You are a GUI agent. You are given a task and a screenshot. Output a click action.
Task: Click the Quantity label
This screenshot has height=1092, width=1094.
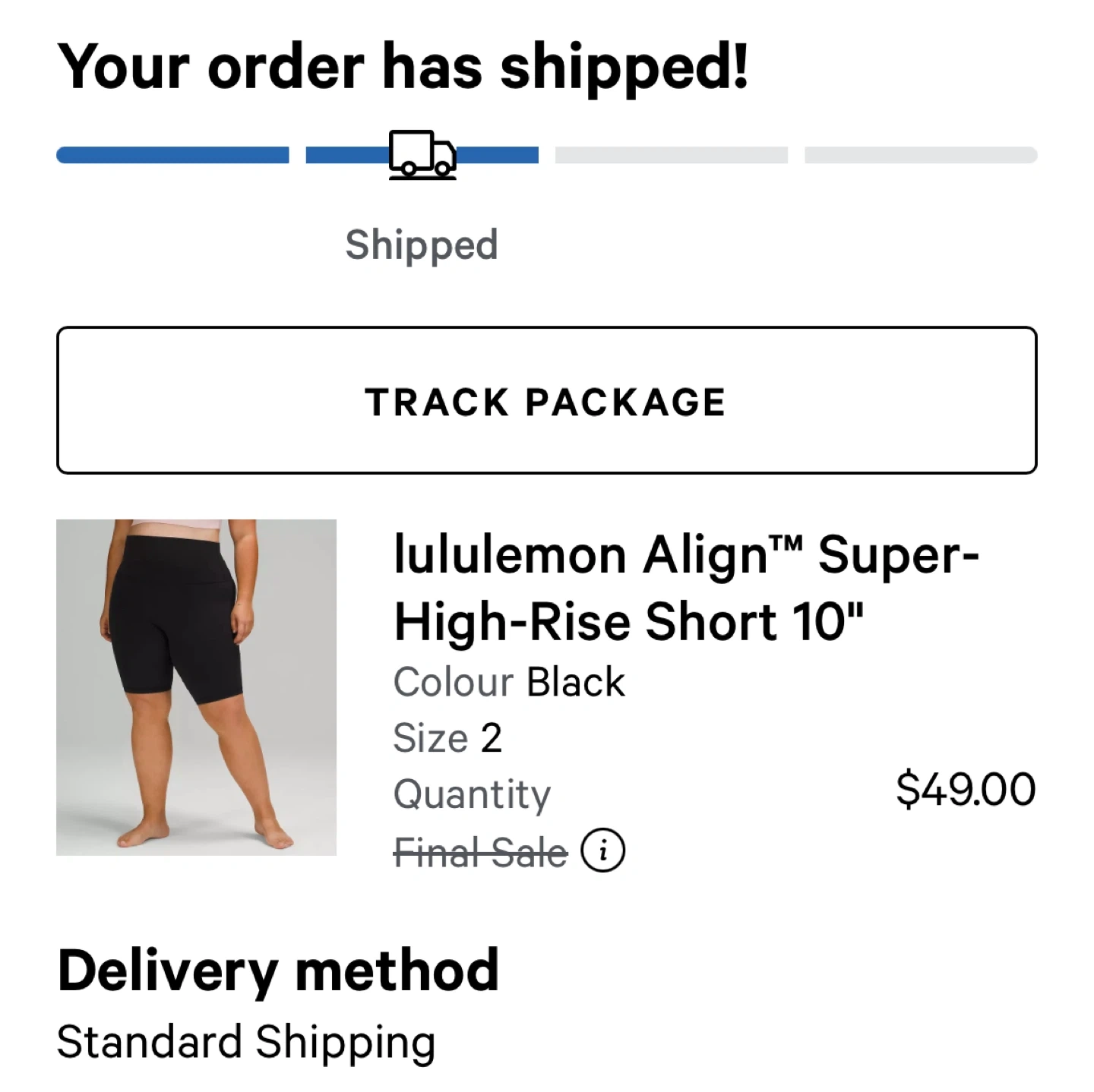pyautogui.click(x=472, y=794)
